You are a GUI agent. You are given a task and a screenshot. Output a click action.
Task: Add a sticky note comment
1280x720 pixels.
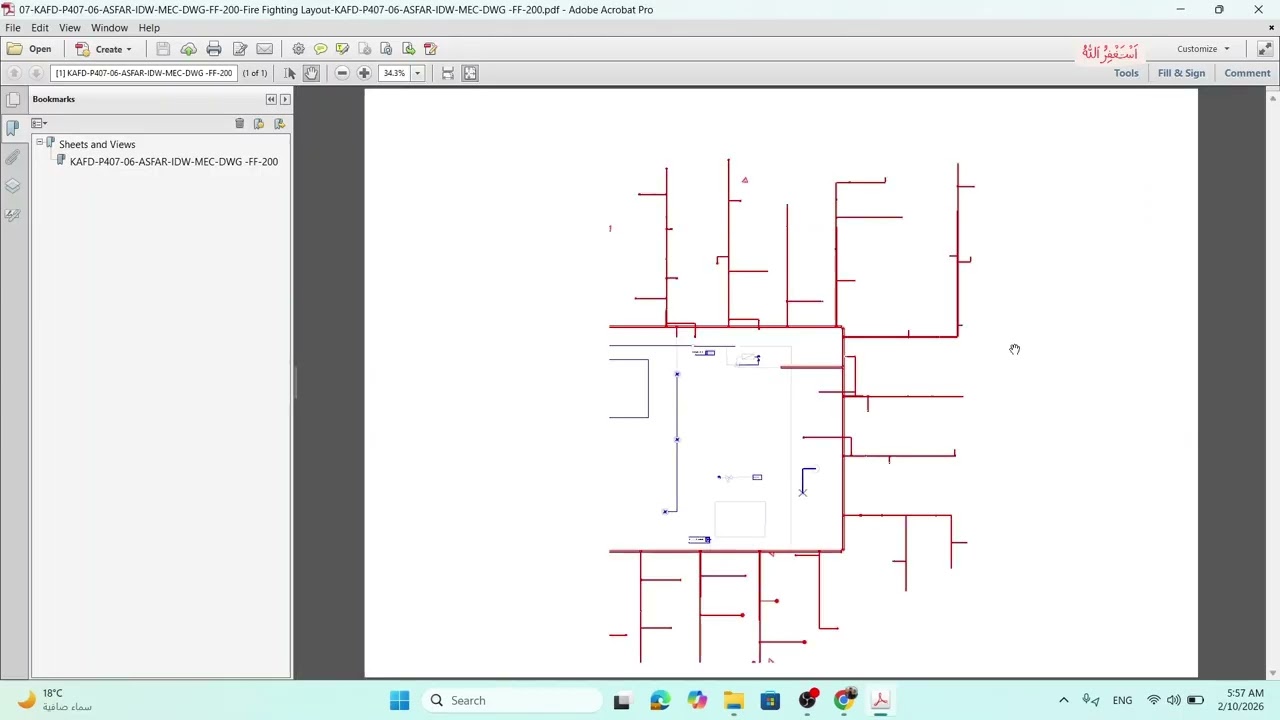click(320, 49)
